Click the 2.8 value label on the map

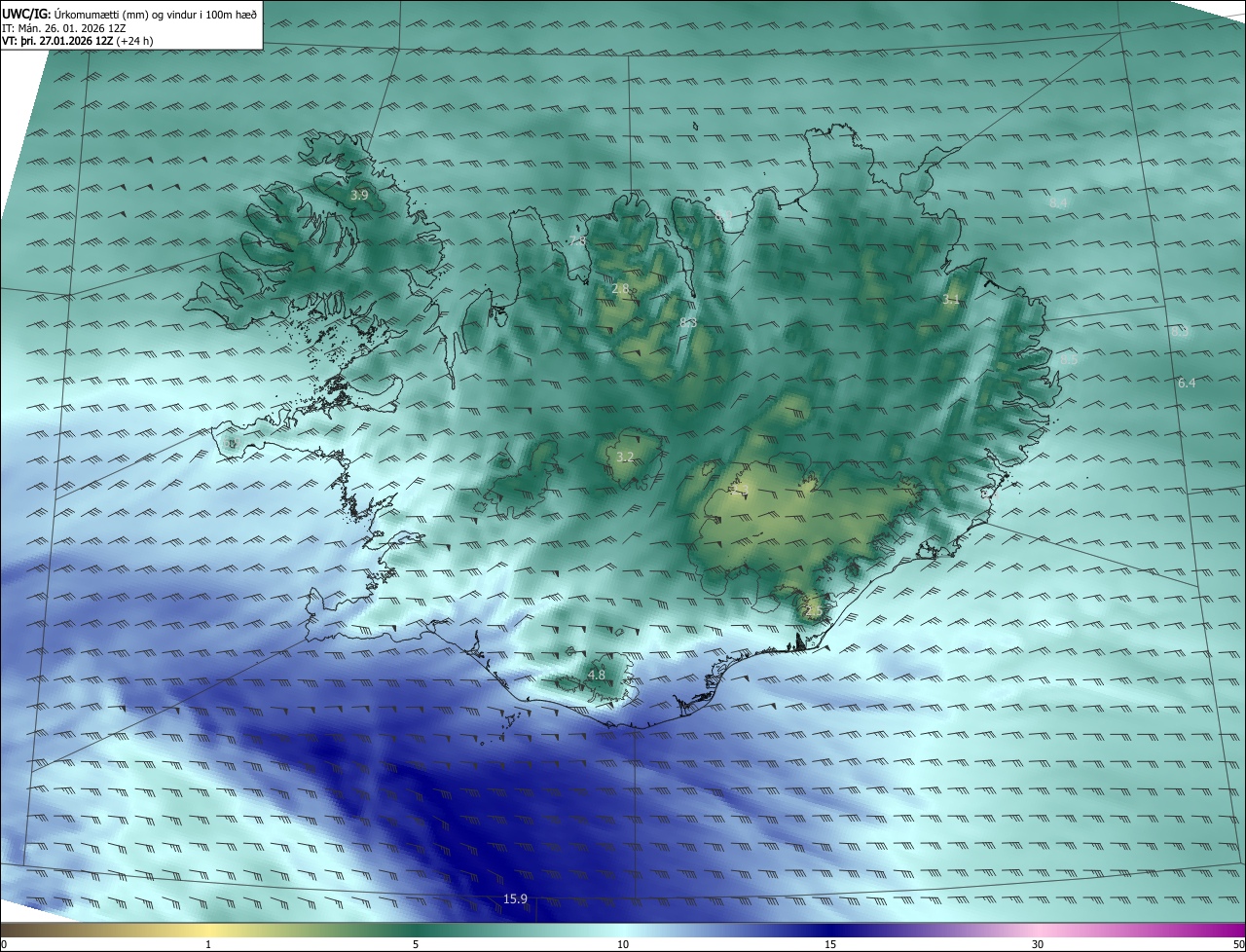pos(620,289)
